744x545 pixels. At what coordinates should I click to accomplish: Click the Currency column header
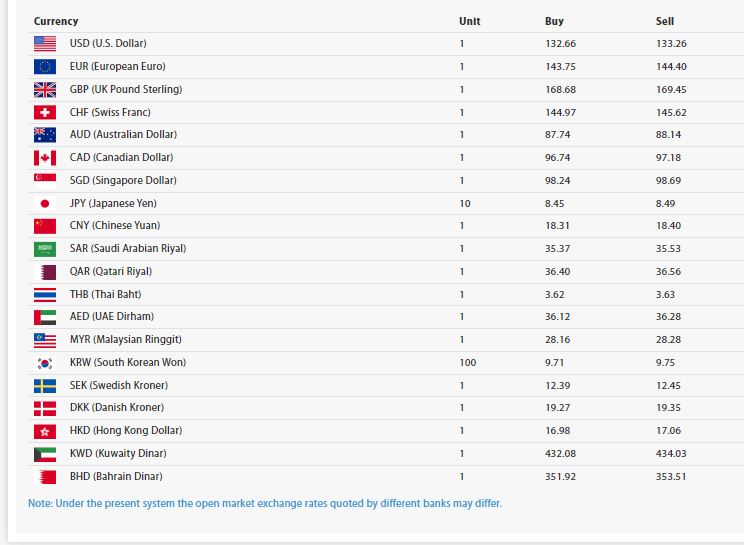coord(56,21)
